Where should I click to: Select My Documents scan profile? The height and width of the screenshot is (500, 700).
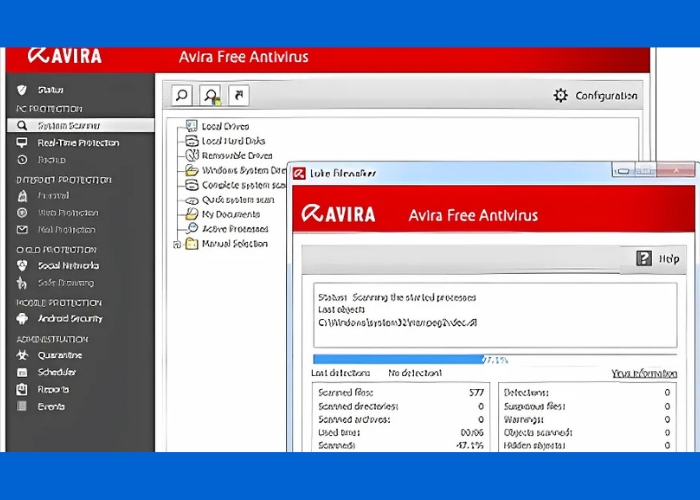point(230,214)
